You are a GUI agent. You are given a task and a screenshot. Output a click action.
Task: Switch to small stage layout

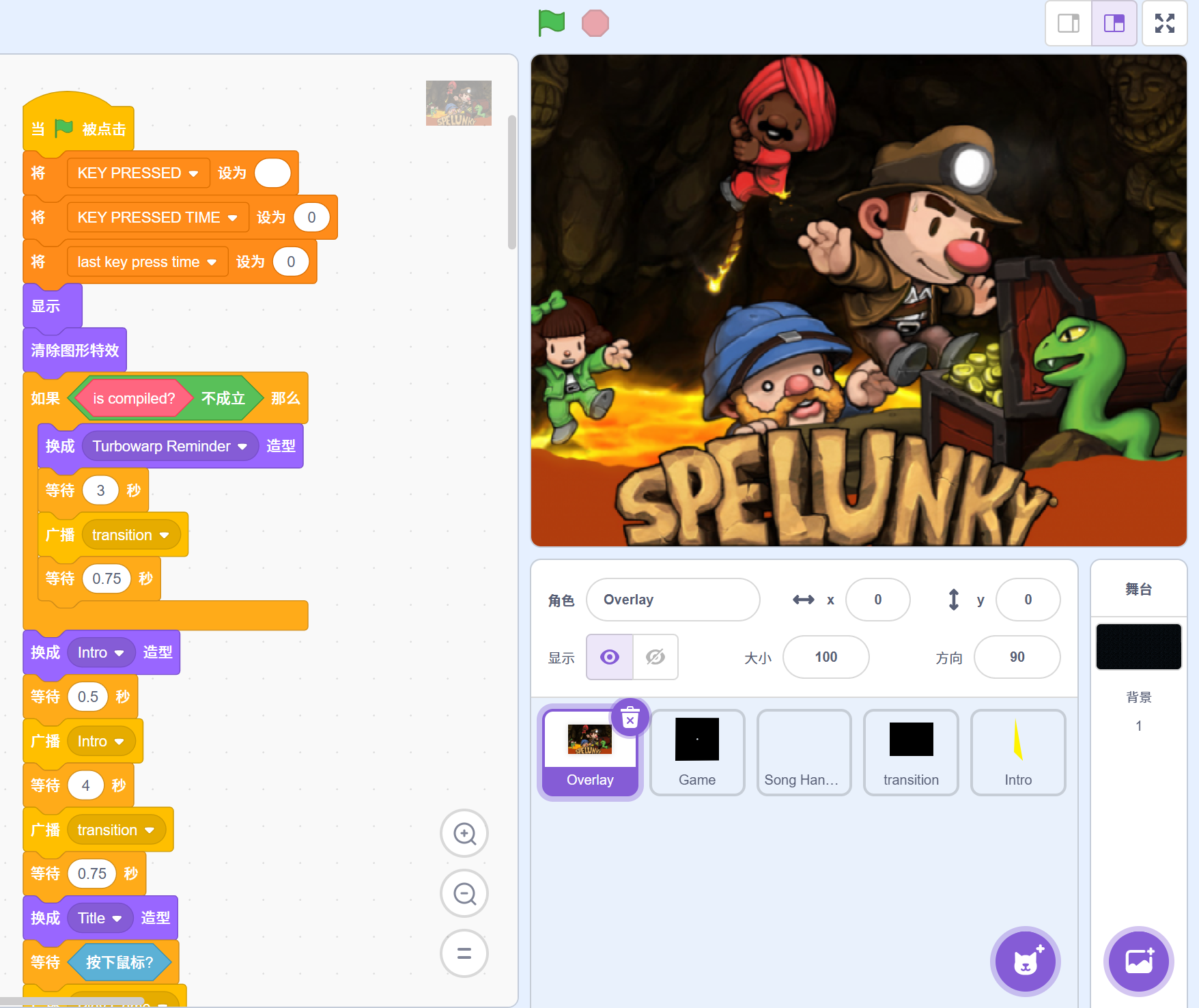(x=1069, y=23)
